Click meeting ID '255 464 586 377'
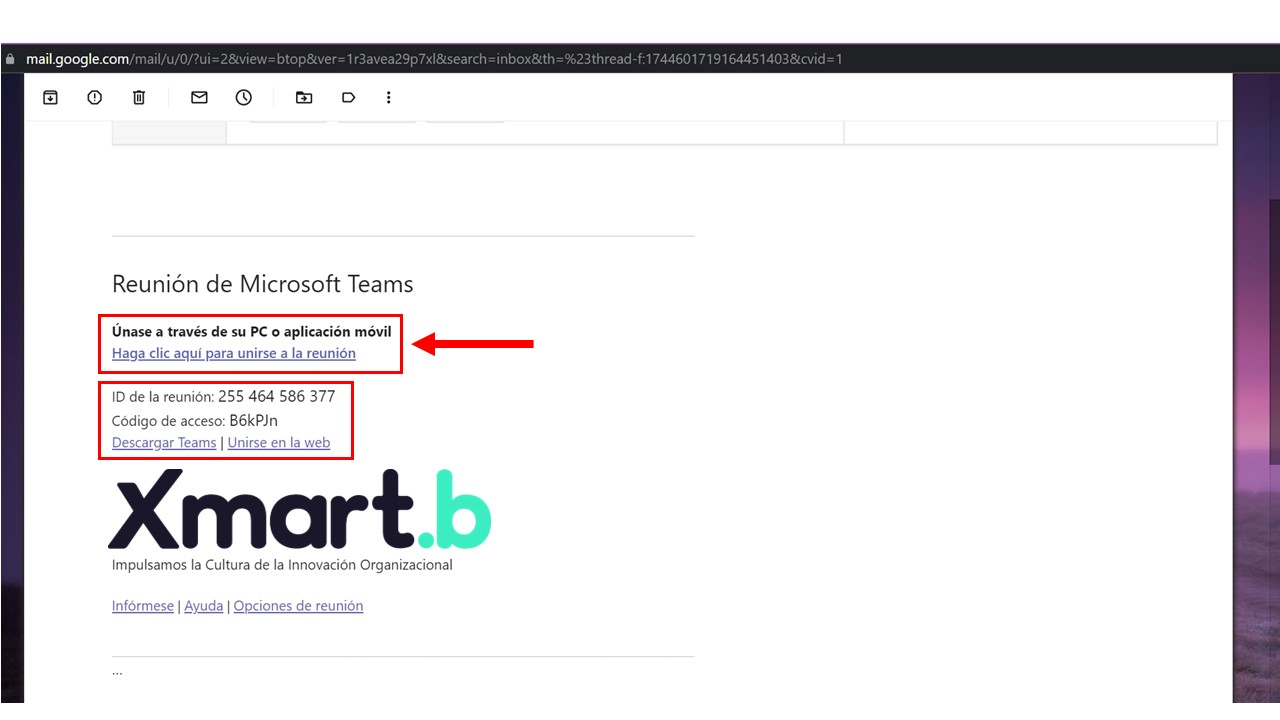Image resolution: width=1280 pixels, height=720 pixels. [277, 396]
